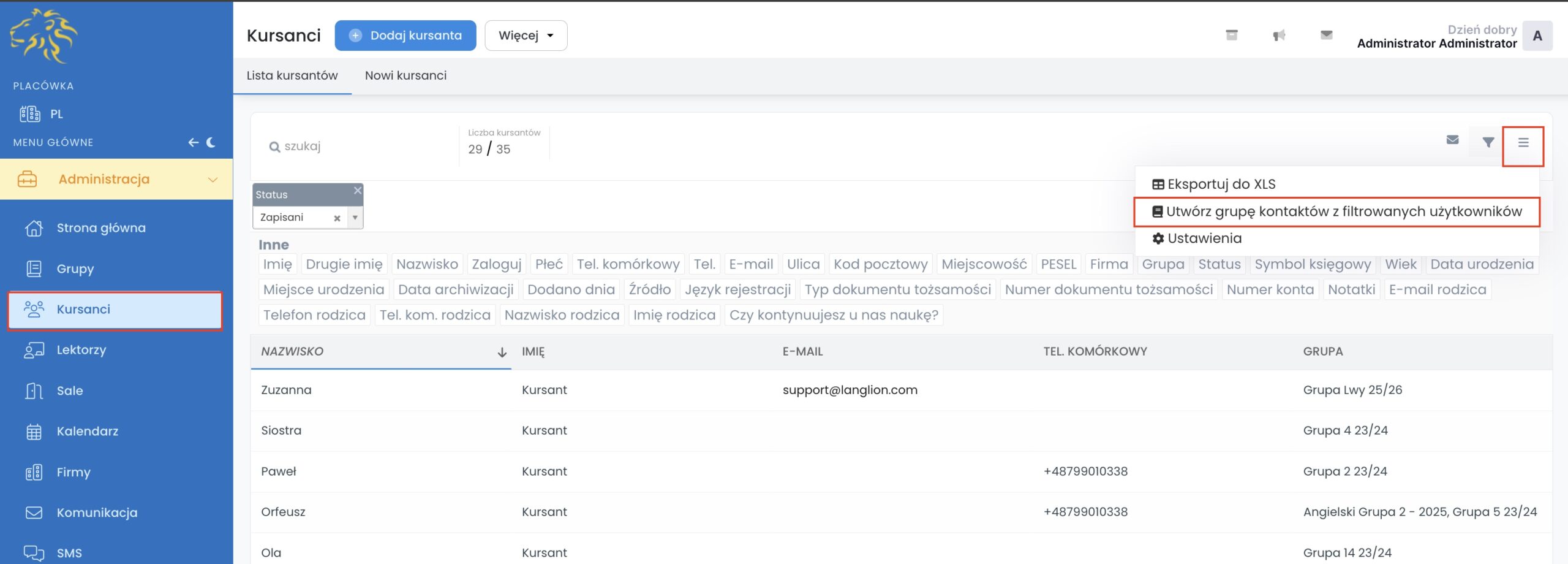Open the Status filter dropdown arrow
1568x564 pixels.
coord(355,218)
